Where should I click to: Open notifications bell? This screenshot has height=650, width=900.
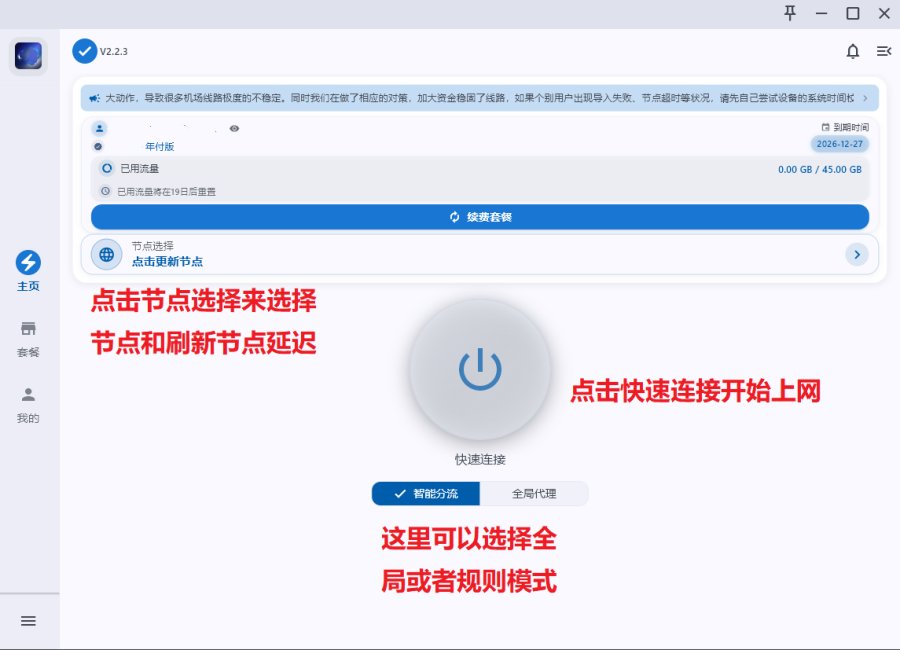852,52
